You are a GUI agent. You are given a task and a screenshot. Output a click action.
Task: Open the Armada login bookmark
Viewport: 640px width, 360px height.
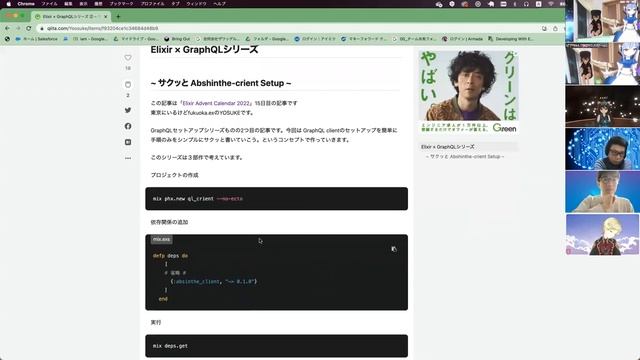click(x=462, y=39)
